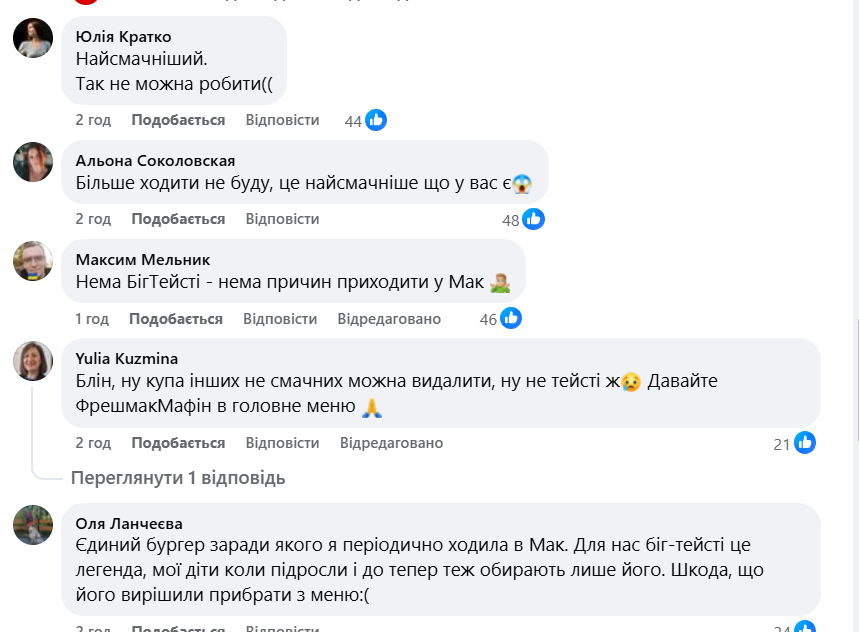Open Оля Ланчеєва's profile name link

click(x=129, y=523)
